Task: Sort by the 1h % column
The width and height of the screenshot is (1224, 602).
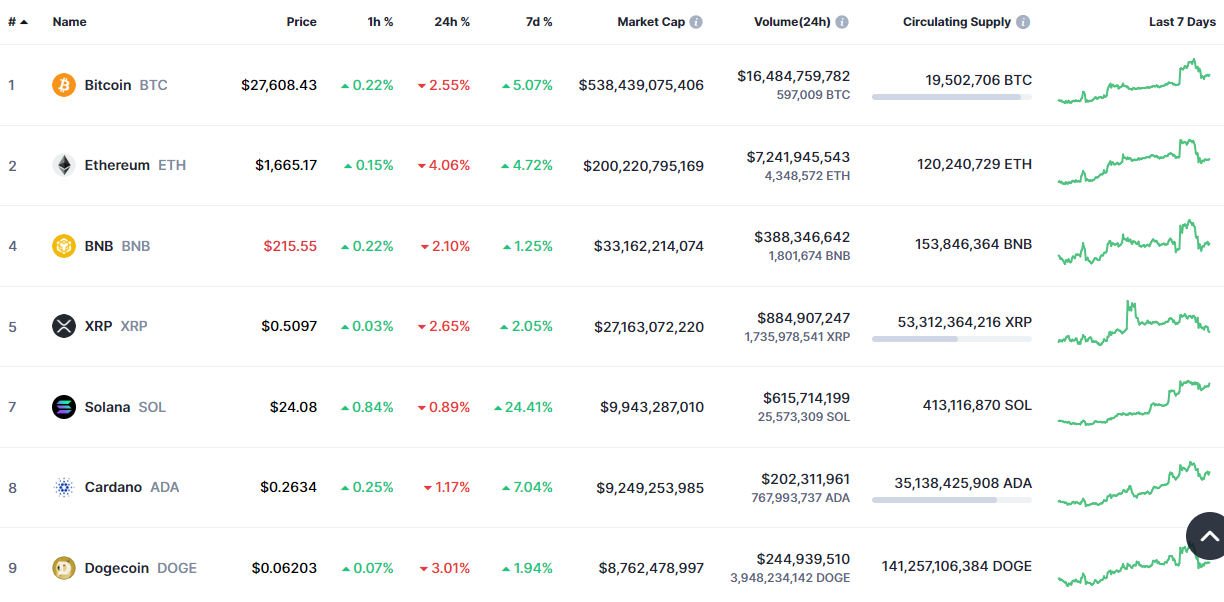Action: point(381,22)
